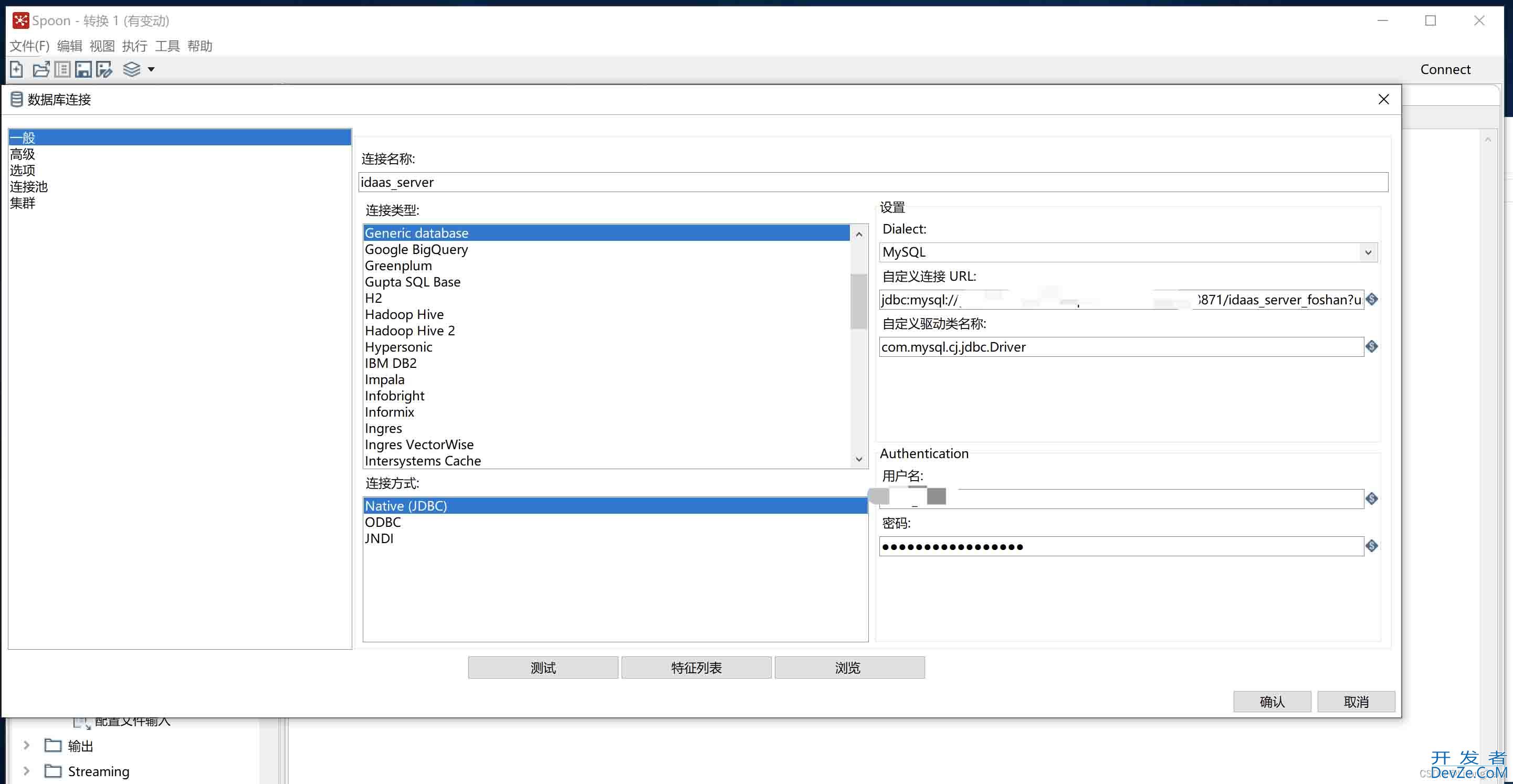Select Native (JDBC) access method
This screenshot has height=784, width=1513.
point(615,506)
